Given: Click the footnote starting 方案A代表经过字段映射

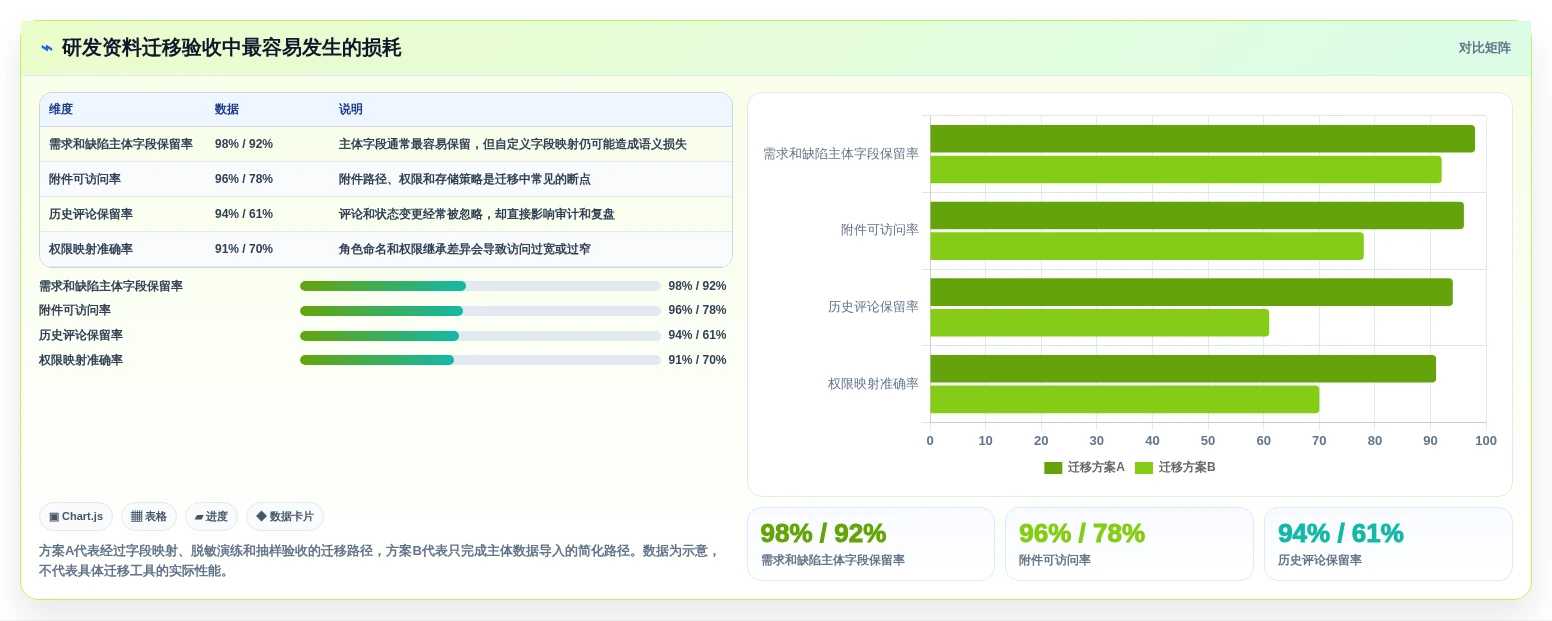Looking at the screenshot, I should (379, 561).
